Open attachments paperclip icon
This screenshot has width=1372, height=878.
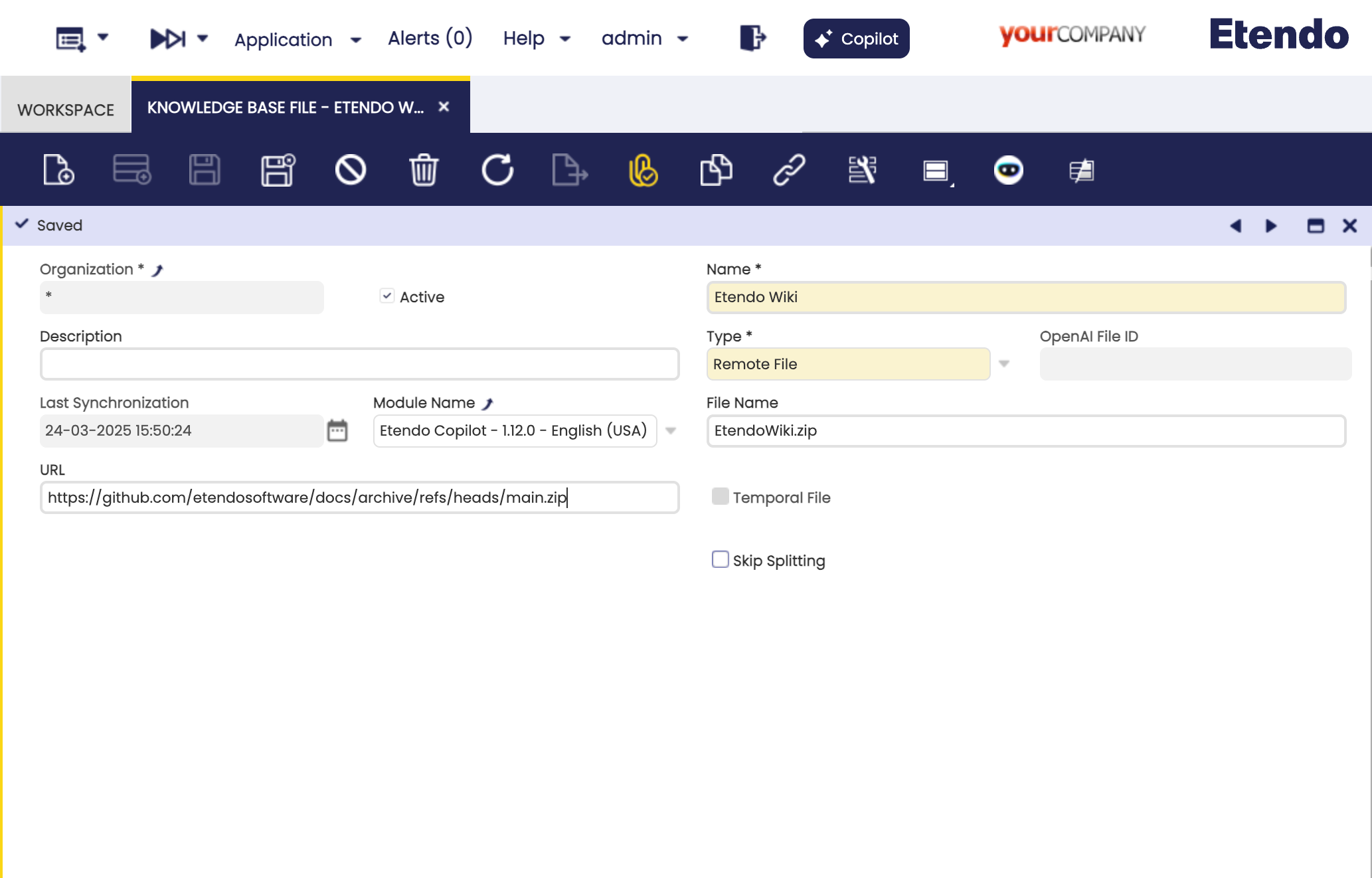[x=643, y=170]
